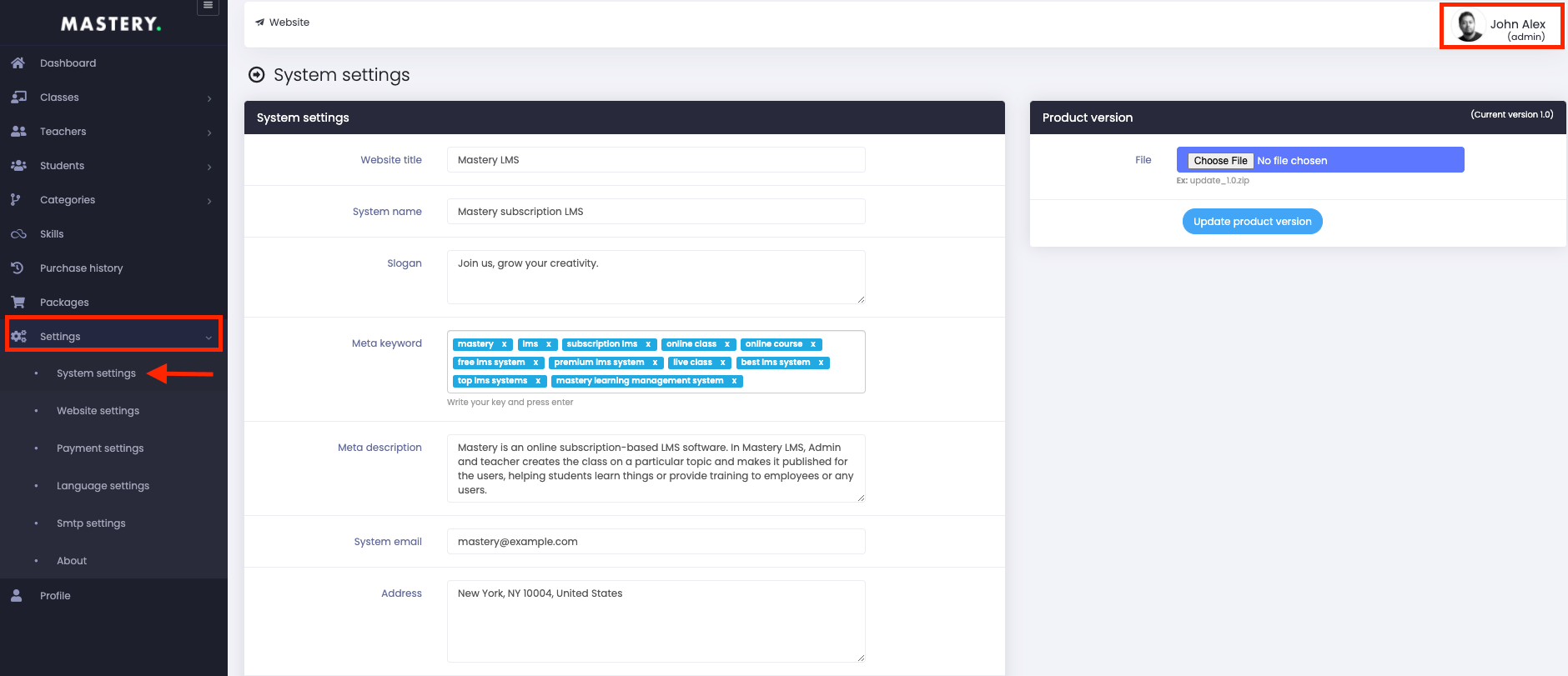Expand the Categories submenu chevron

(x=209, y=201)
